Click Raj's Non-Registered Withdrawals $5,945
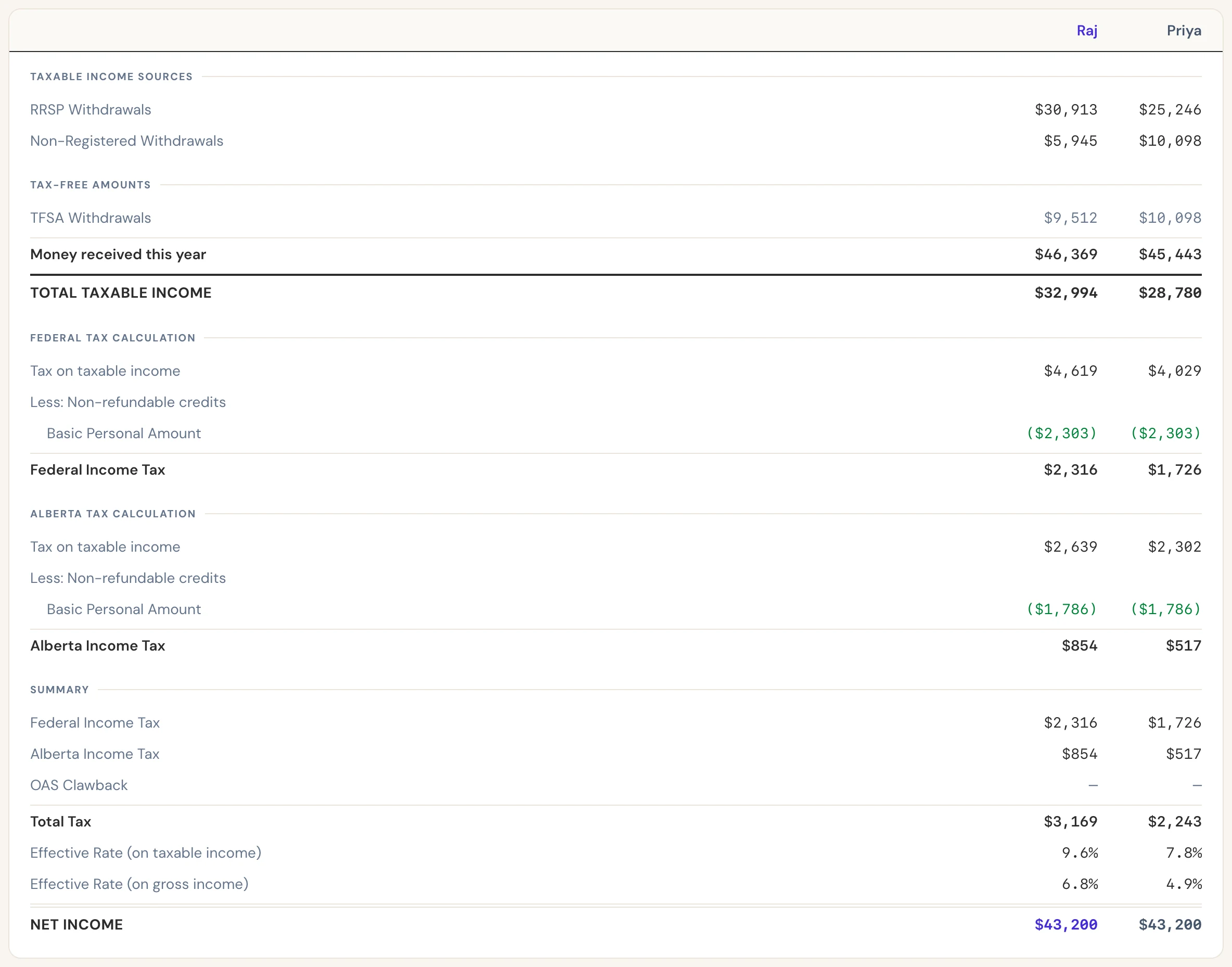1232x967 pixels. (x=1070, y=141)
